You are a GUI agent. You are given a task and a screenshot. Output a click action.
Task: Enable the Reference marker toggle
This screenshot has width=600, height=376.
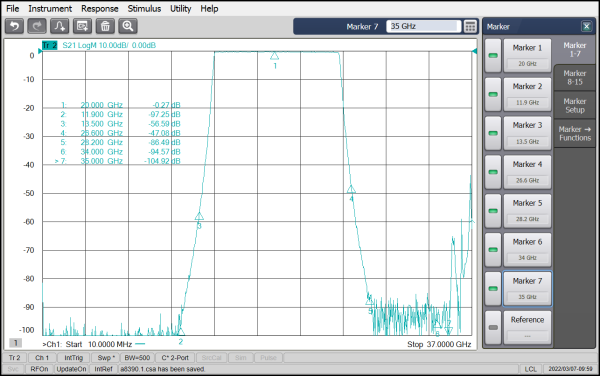[493, 327]
